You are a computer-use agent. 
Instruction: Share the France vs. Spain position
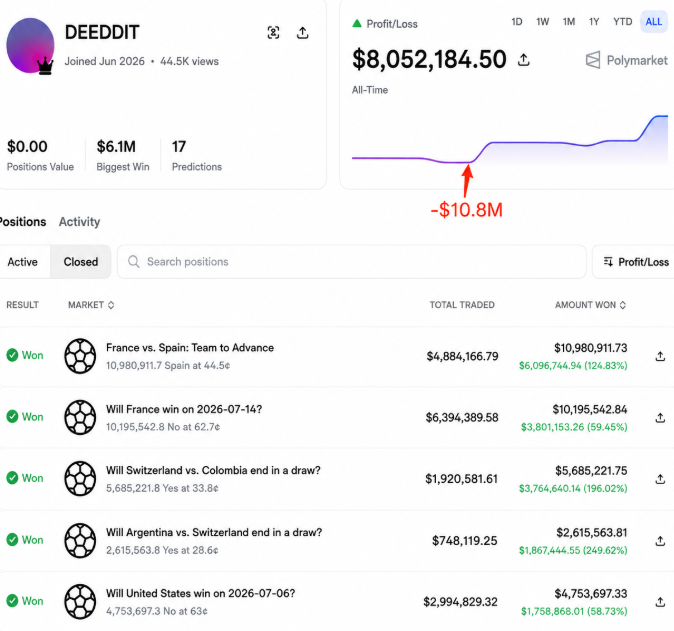[x=660, y=356]
